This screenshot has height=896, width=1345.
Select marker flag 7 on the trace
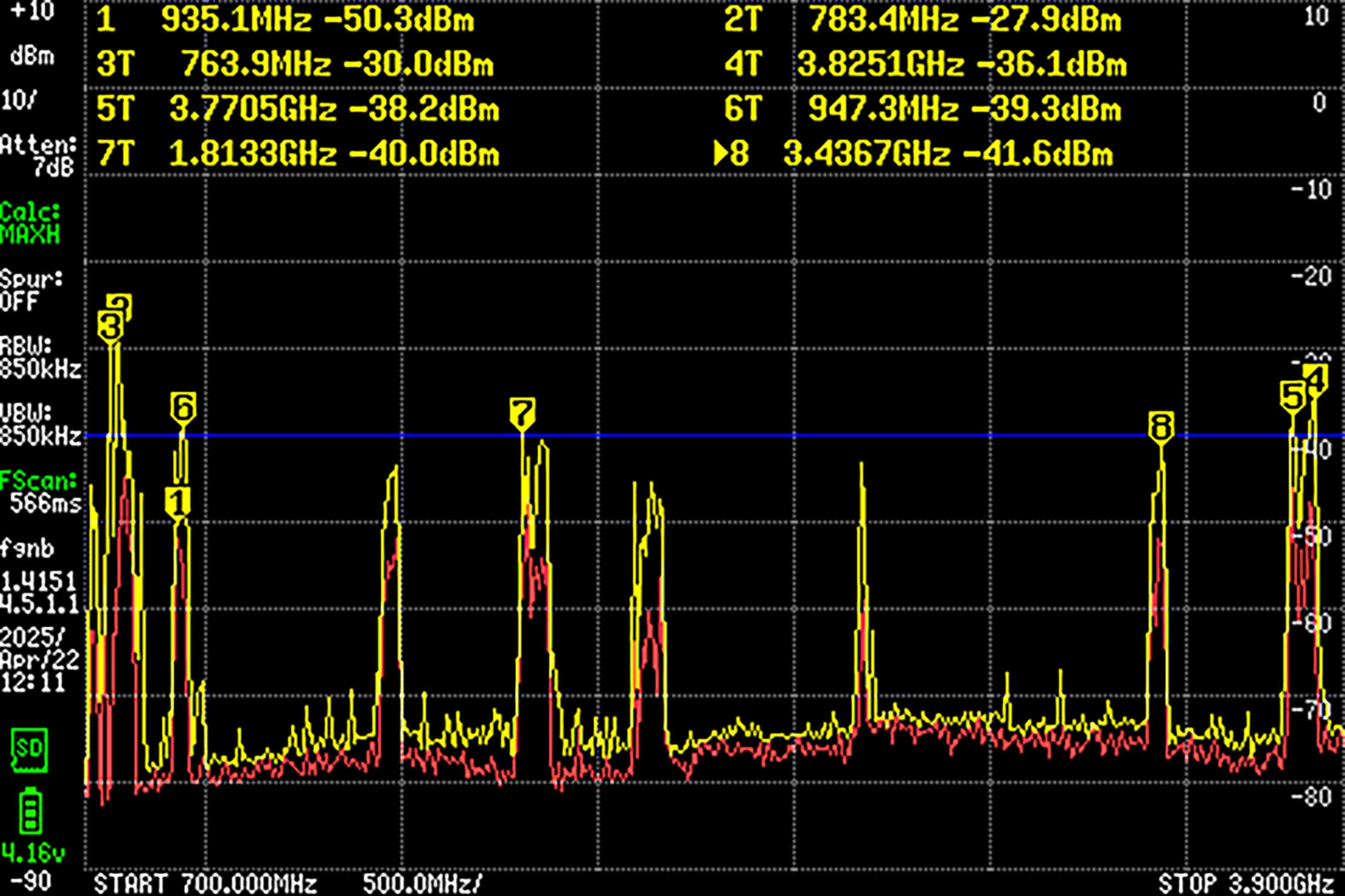(x=522, y=411)
